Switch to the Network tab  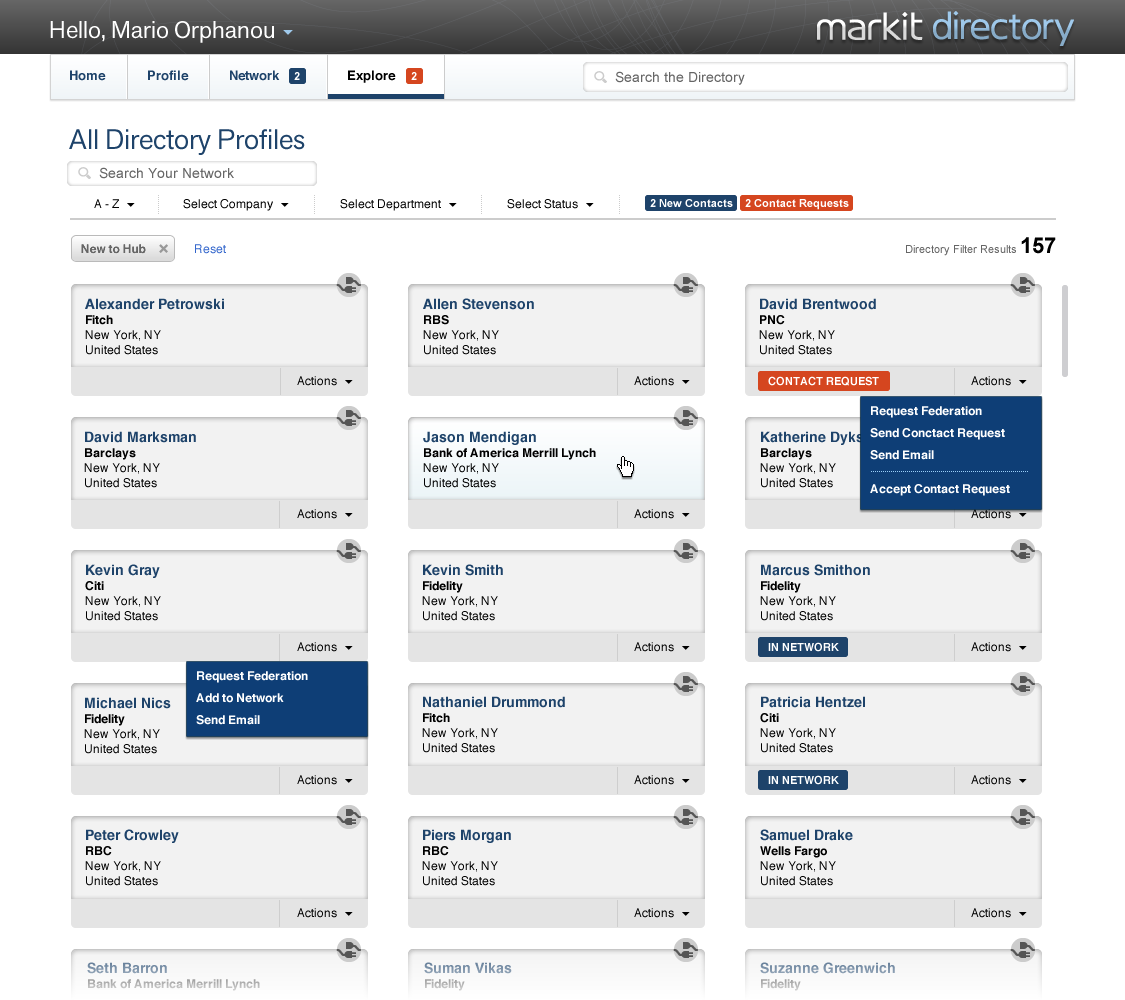[267, 76]
